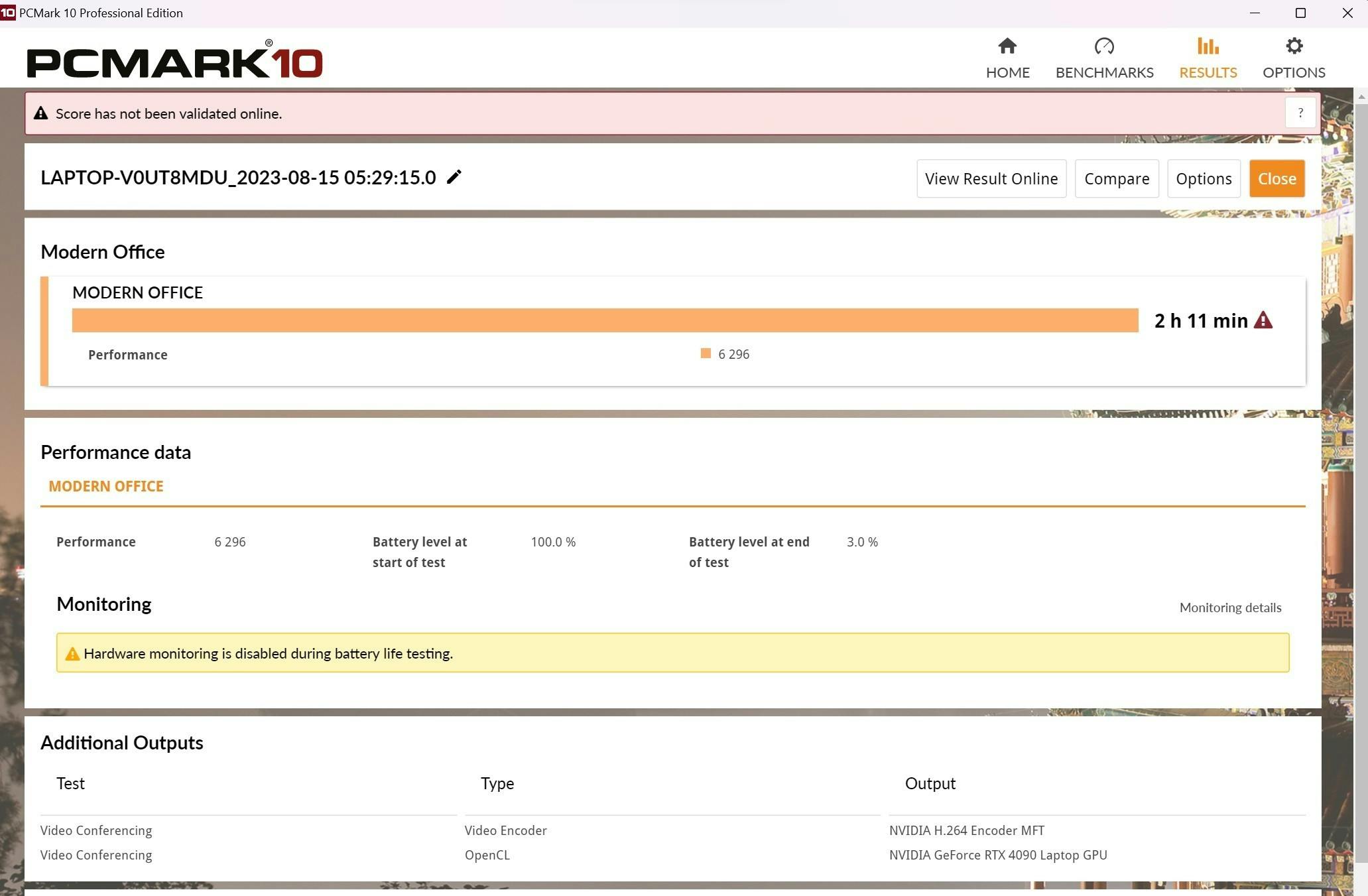The height and width of the screenshot is (896, 1368).
Task: Click the home house icon
Action: tap(1007, 46)
